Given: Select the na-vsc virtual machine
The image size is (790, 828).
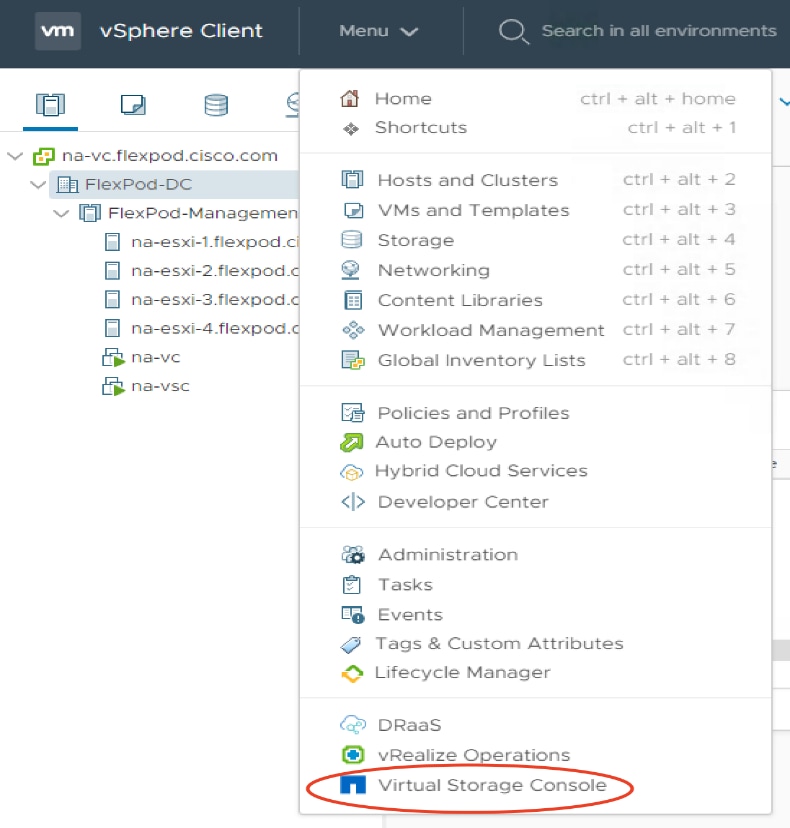Looking at the screenshot, I should (161, 386).
